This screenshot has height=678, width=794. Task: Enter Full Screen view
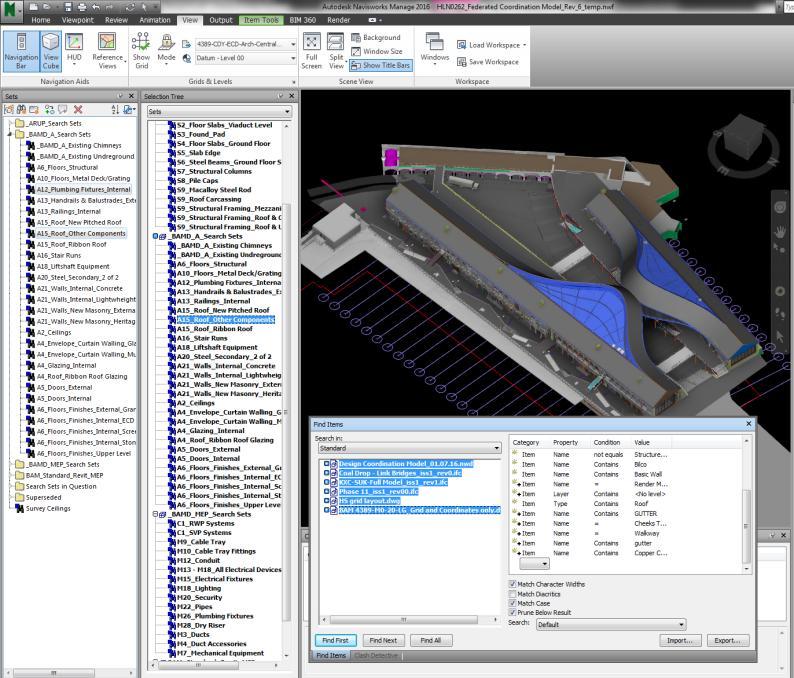[x=311, y=51]
